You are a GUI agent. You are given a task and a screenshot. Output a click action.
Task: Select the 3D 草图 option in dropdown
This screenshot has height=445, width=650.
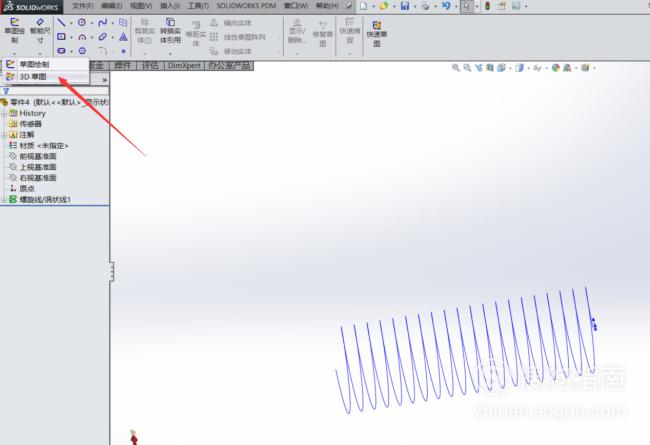(46, 77)
